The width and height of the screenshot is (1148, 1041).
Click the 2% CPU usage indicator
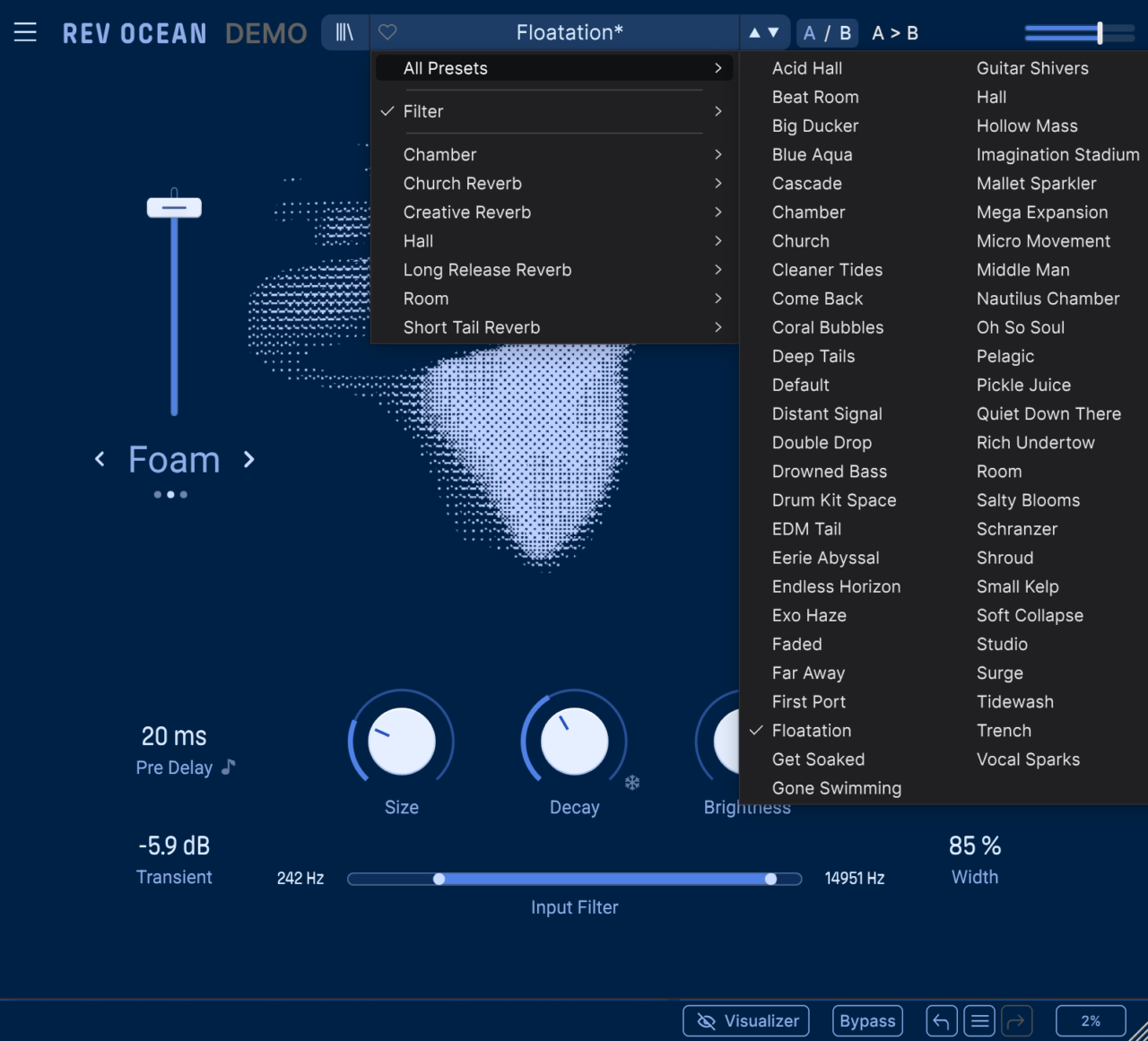[x=1091, y=1020]
